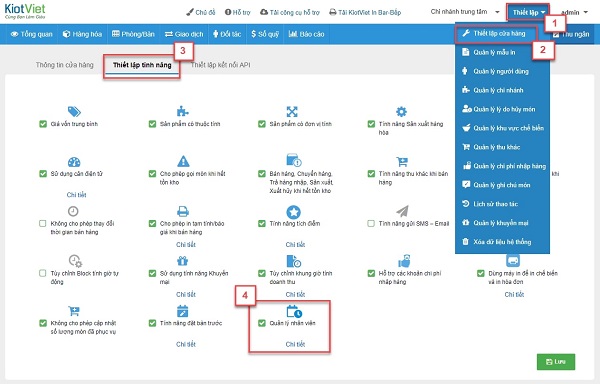Click the KiotViet logo
The height and width of the screenshot is (384, 600).
(x=25, y=11)
